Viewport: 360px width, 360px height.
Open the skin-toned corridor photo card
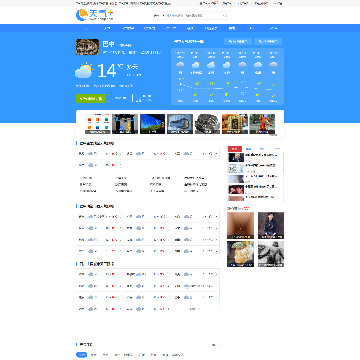(x=240, y=225)
